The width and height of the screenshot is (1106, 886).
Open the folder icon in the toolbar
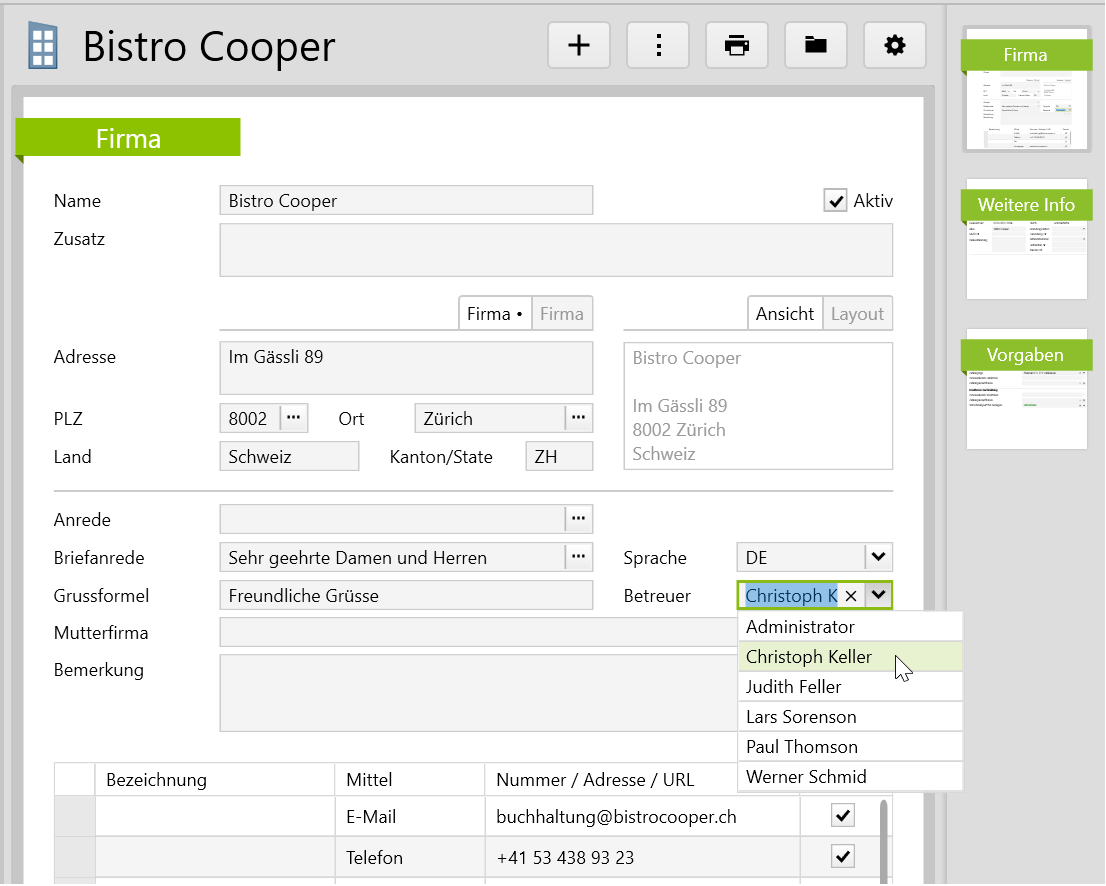click(x=816, y=45)
